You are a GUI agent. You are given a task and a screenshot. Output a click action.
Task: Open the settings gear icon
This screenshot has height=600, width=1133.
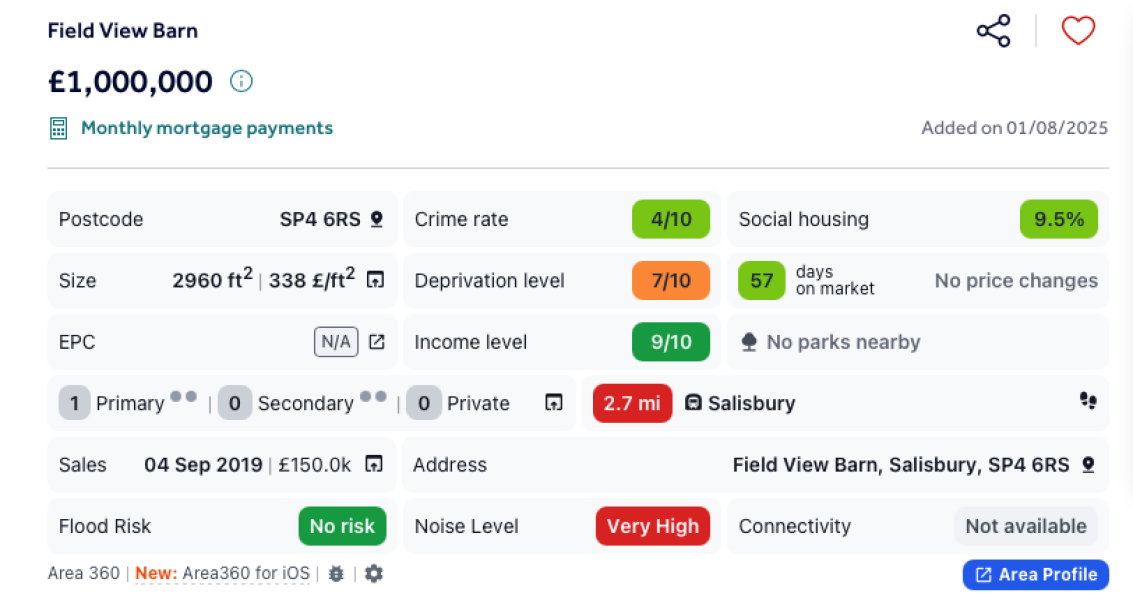click(374, 574)
